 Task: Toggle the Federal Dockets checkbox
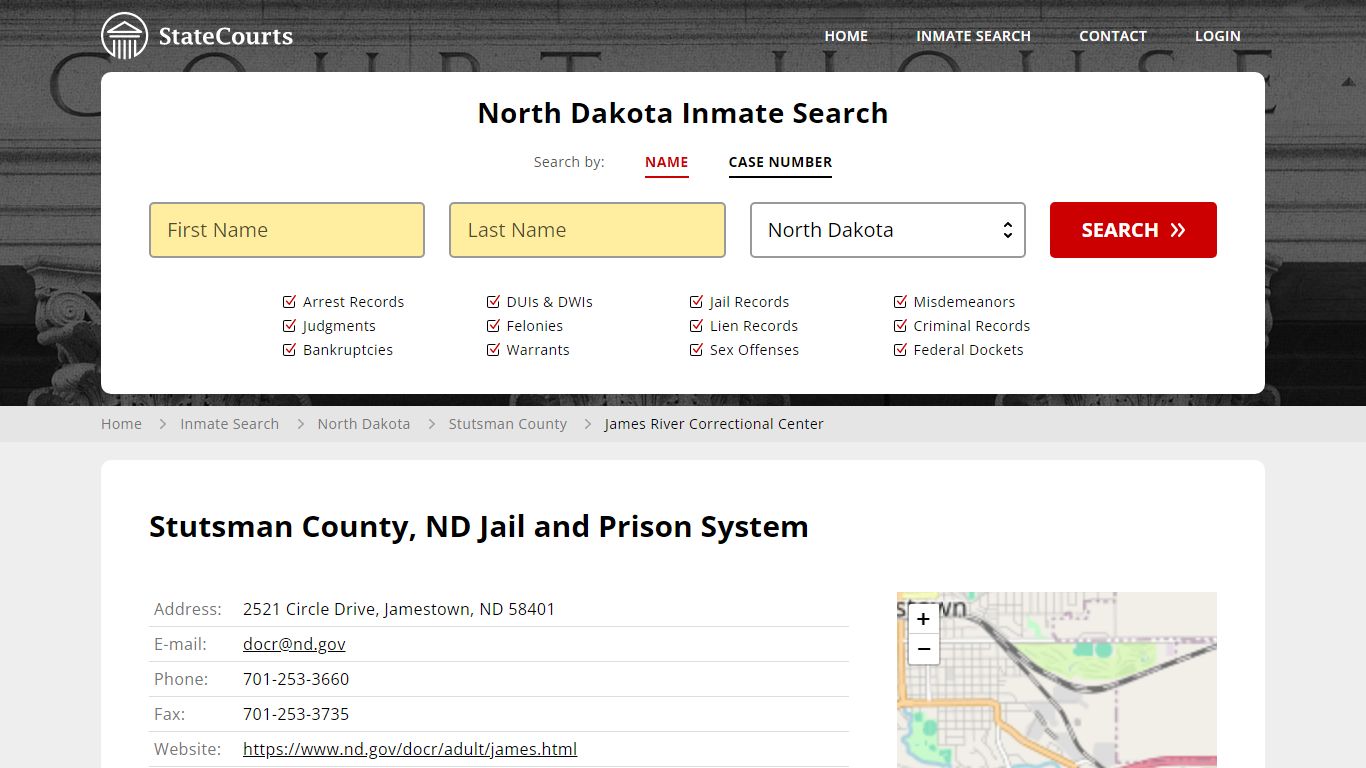tap(900, 350)
